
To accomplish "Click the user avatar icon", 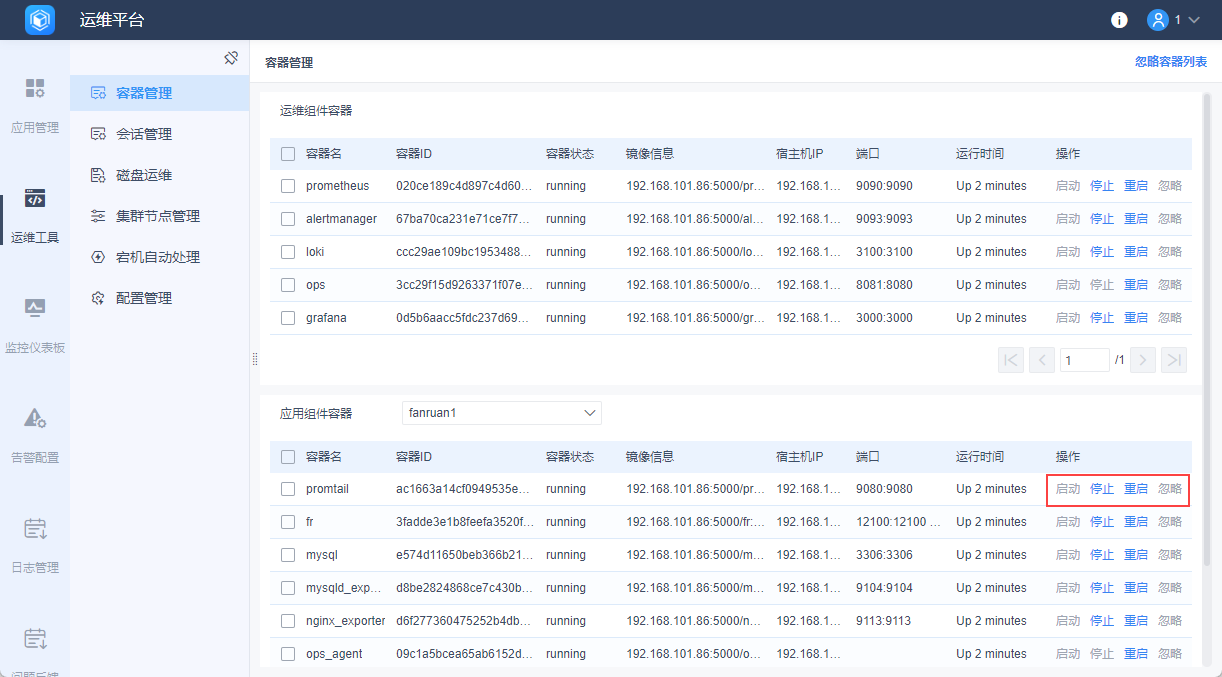I will click(x=1158, y=20).
